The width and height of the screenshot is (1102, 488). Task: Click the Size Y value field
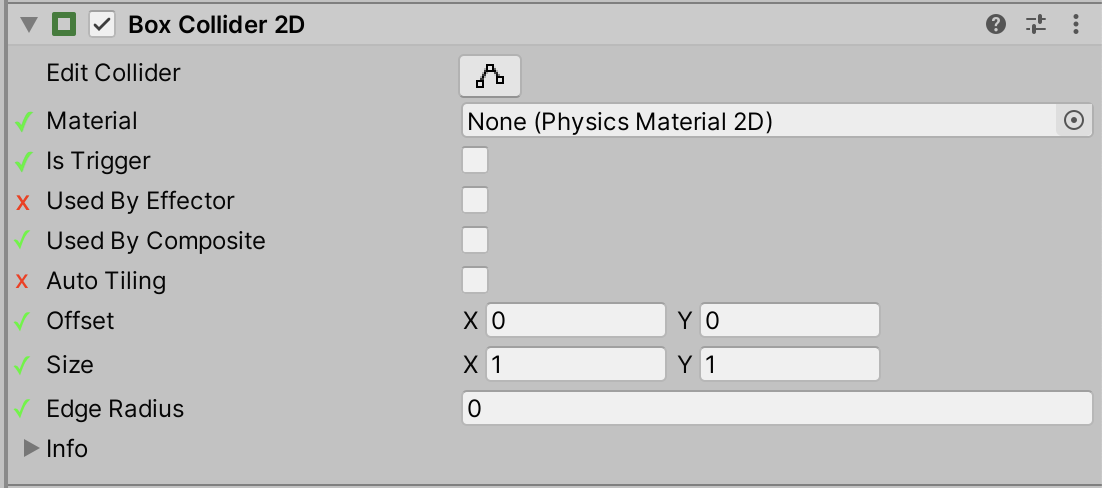789,365
